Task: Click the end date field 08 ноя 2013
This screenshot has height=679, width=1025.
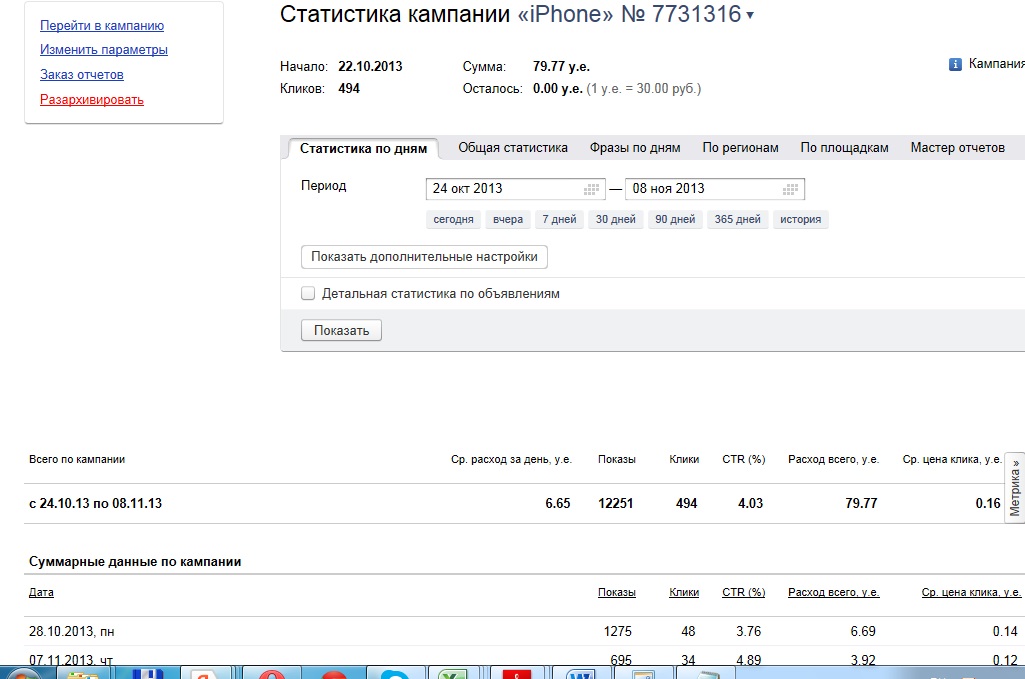Action: click(x=714, y=189)
